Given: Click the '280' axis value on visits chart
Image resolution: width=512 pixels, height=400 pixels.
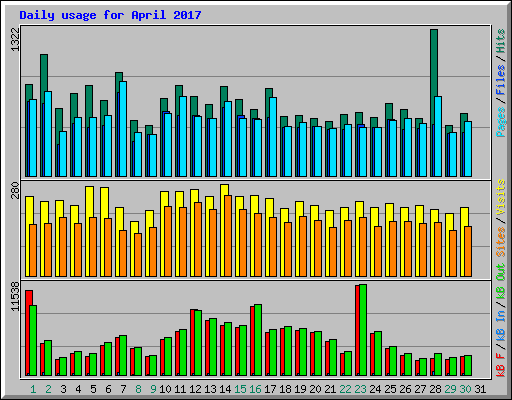Looking at the screenshot, I should coord(15,190).
